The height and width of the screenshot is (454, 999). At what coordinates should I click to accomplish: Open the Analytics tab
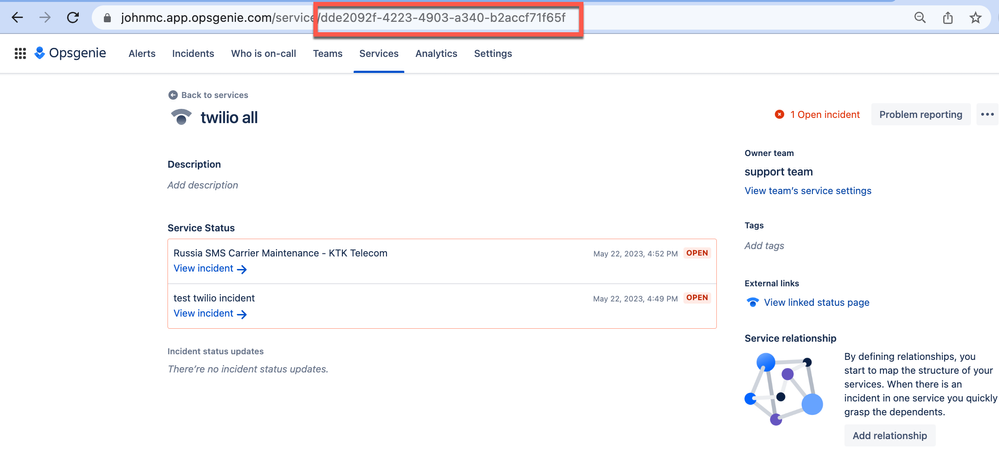(x=436, y=53)
